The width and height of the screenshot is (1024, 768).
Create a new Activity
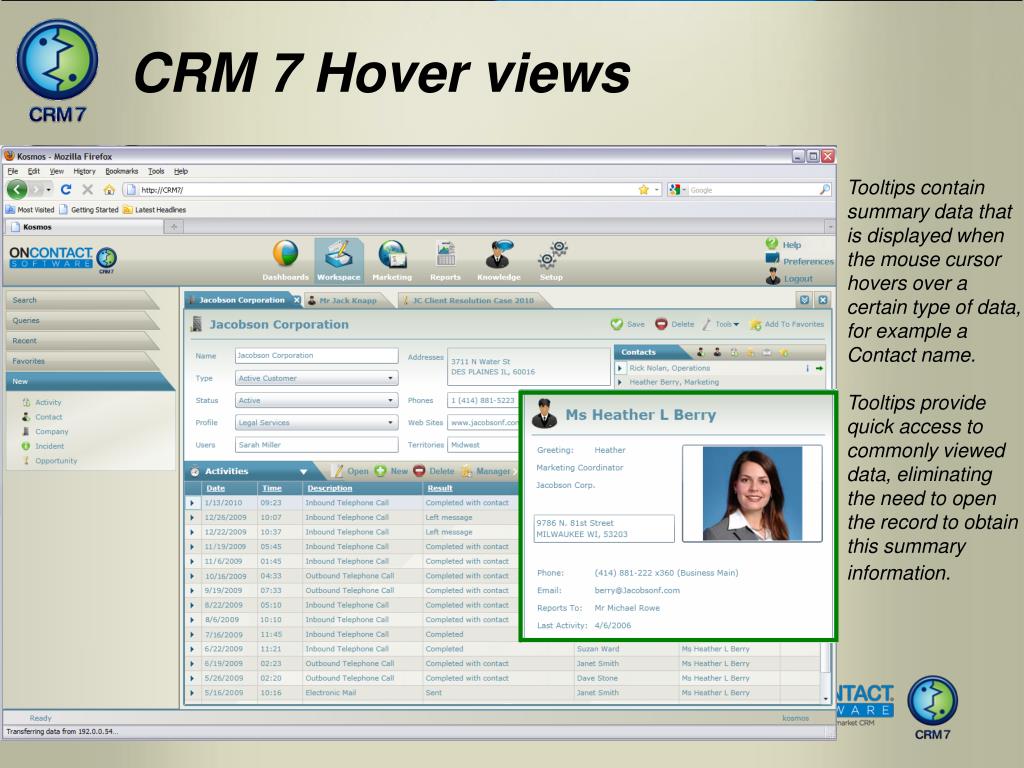[48, 402]
